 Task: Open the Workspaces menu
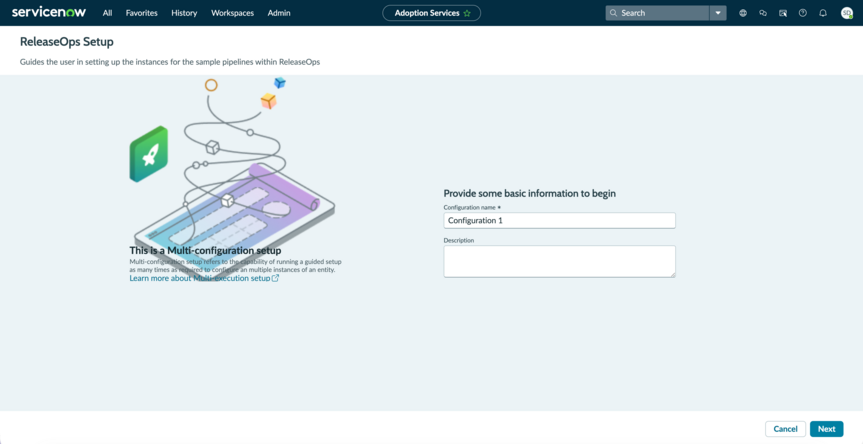pyautogui.click(x=232, y=13)
